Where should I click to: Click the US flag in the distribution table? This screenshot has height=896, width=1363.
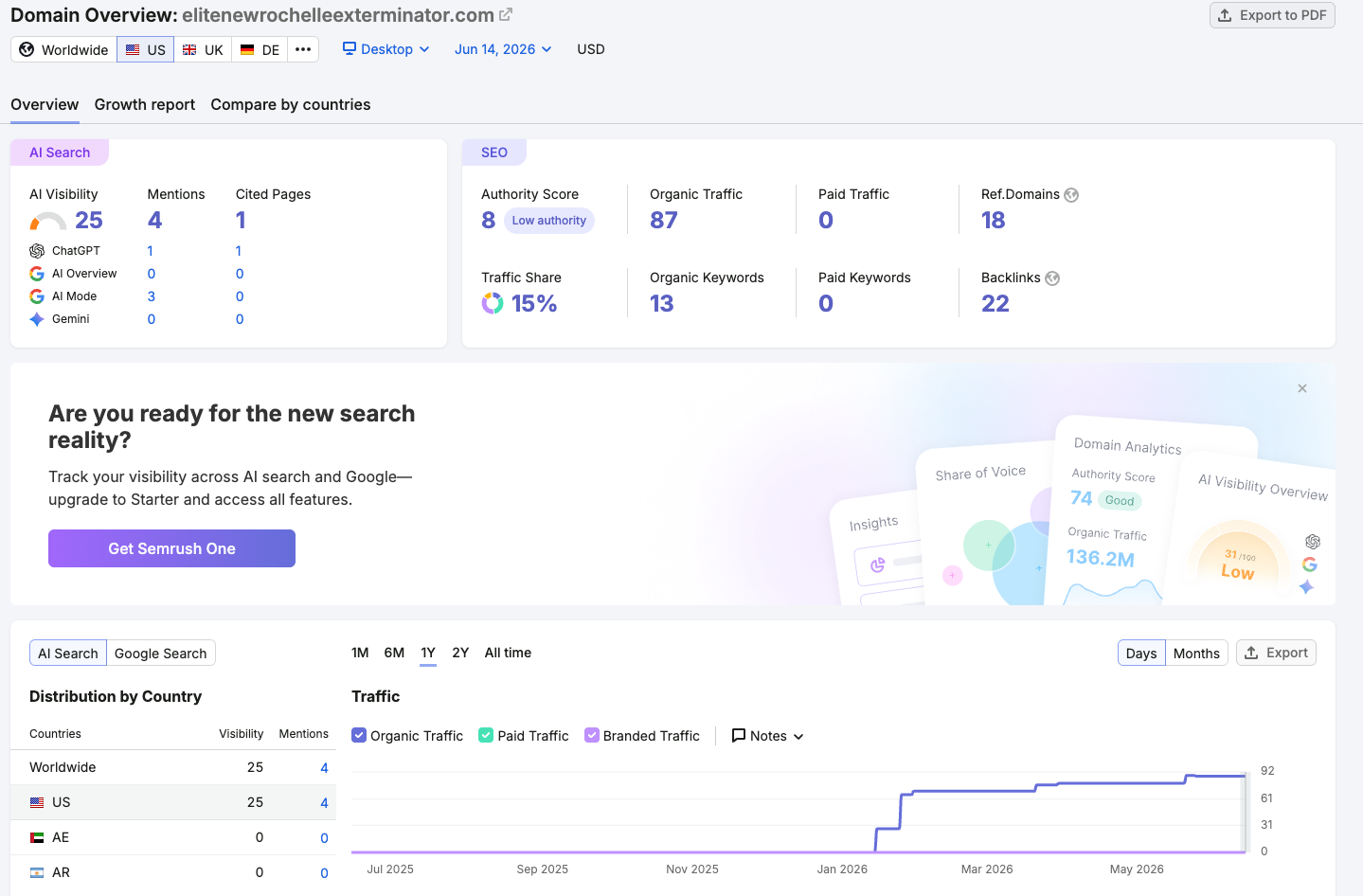37,802
